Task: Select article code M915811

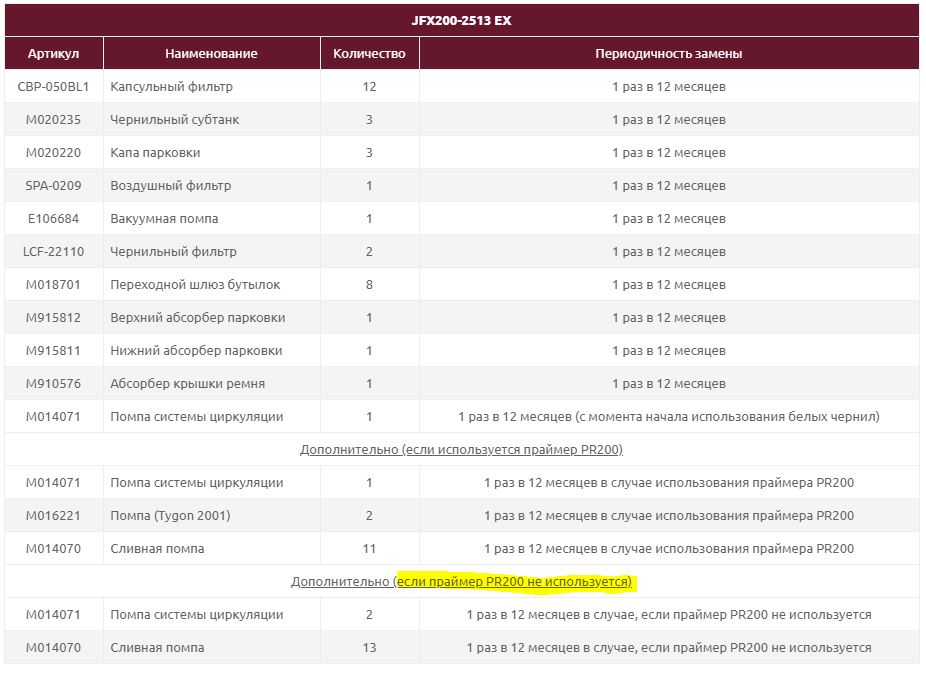Action: [53, 351]
